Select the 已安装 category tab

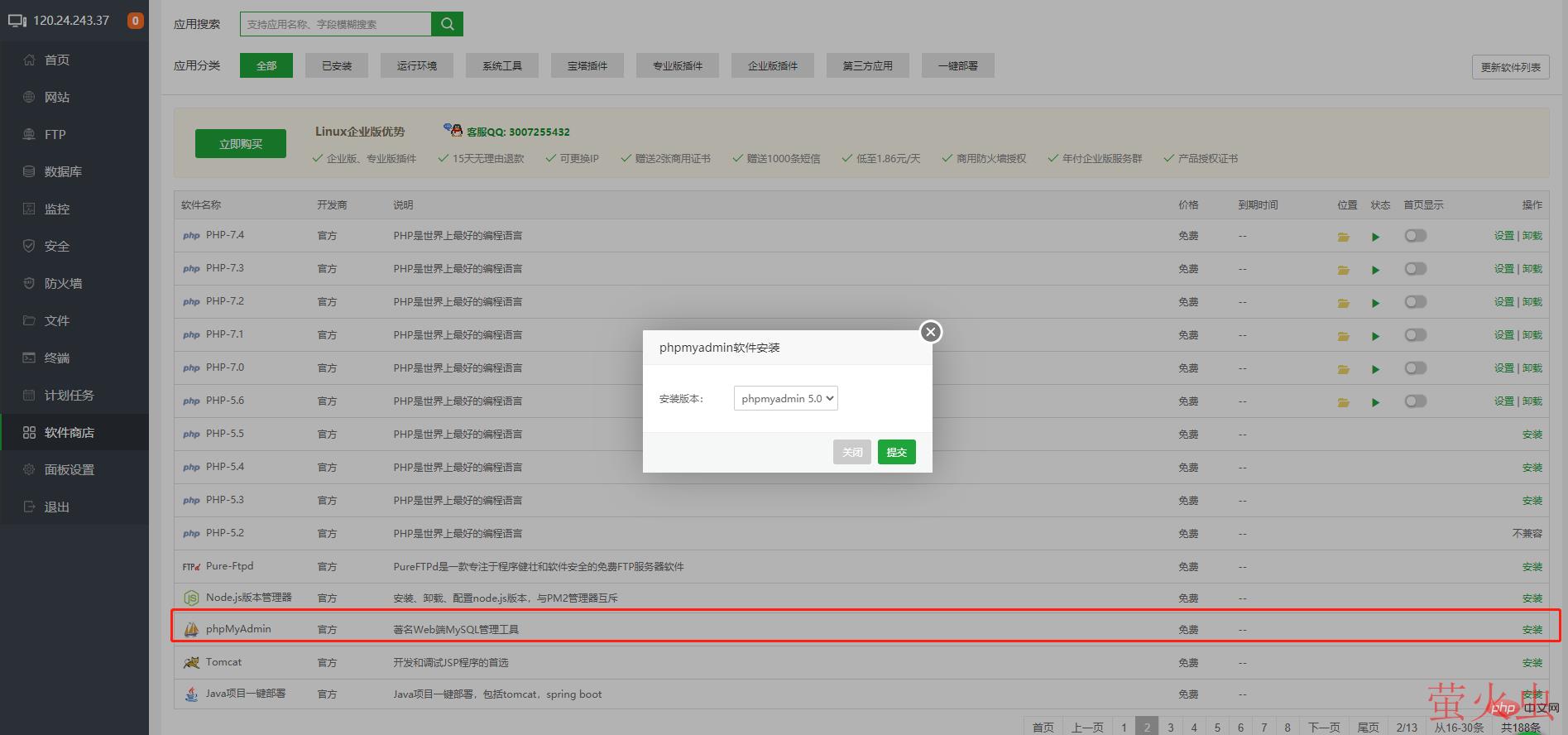point(337,65)
